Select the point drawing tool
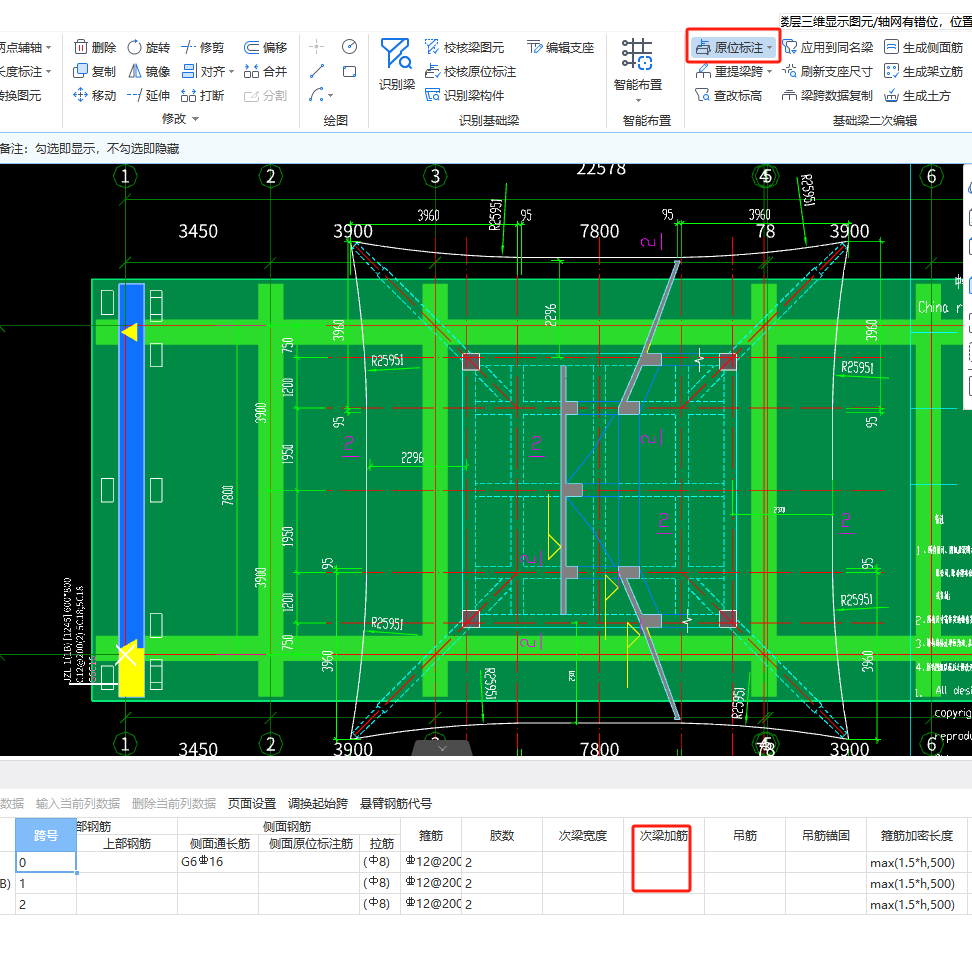972x958 pixels. pyautogui.click(x=317, y=47)
